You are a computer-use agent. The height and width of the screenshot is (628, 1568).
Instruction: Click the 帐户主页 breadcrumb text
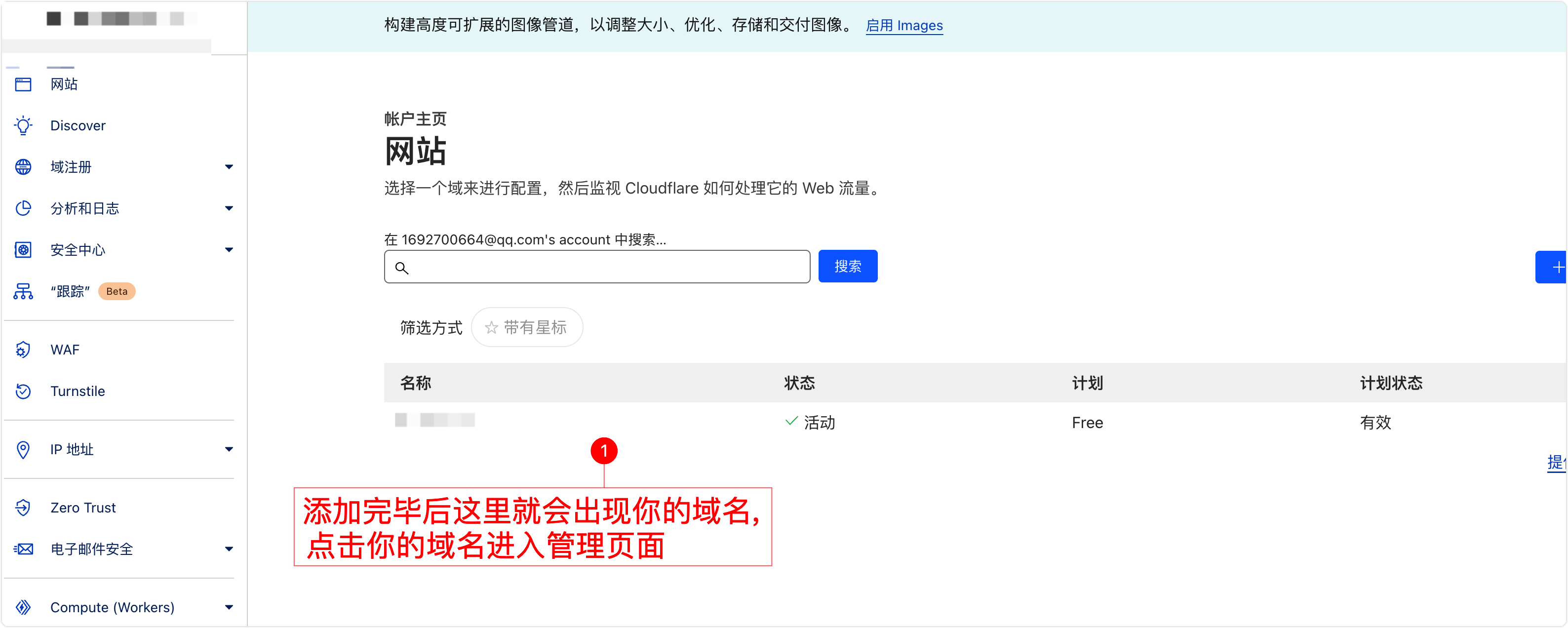(x=415, y=118)
